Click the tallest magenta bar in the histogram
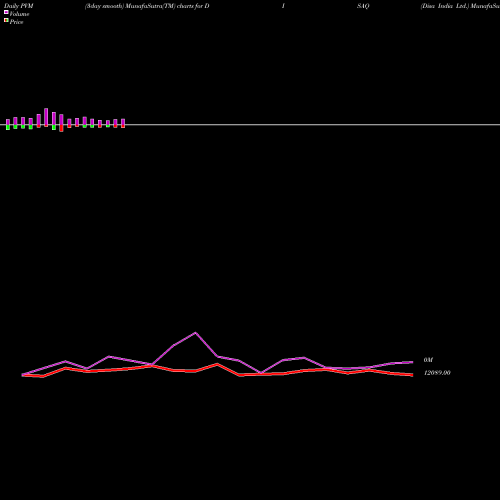Screen dimensions: 500x500 click(x=46, y=117)
